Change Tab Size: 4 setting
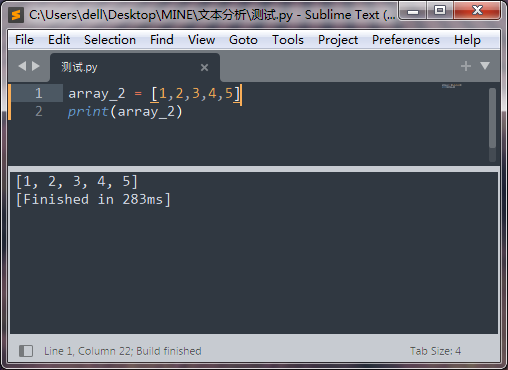The image size is (508, 370). [x=435, y=351]
